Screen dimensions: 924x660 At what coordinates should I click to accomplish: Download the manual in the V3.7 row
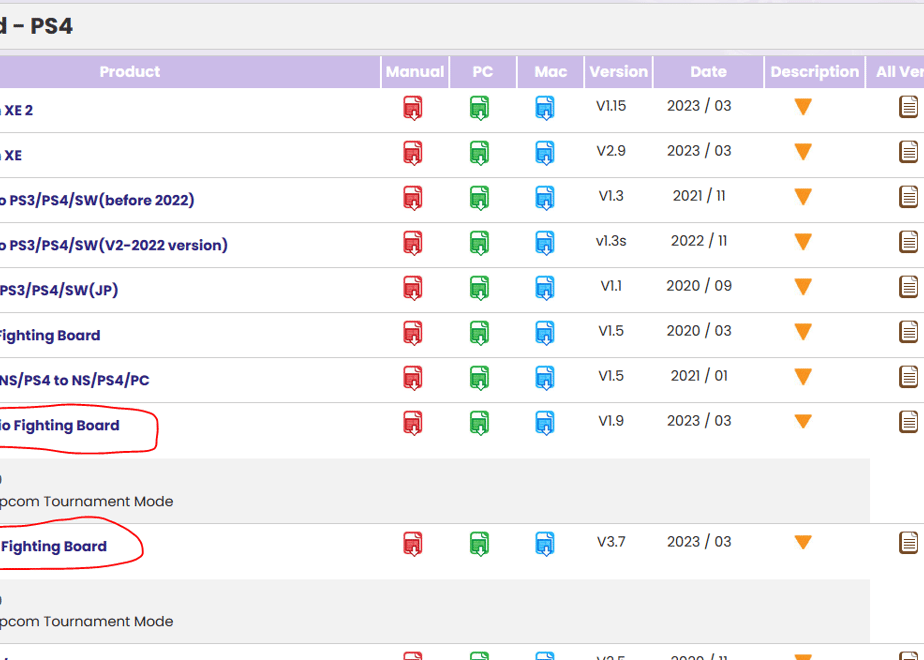[413, 544]
